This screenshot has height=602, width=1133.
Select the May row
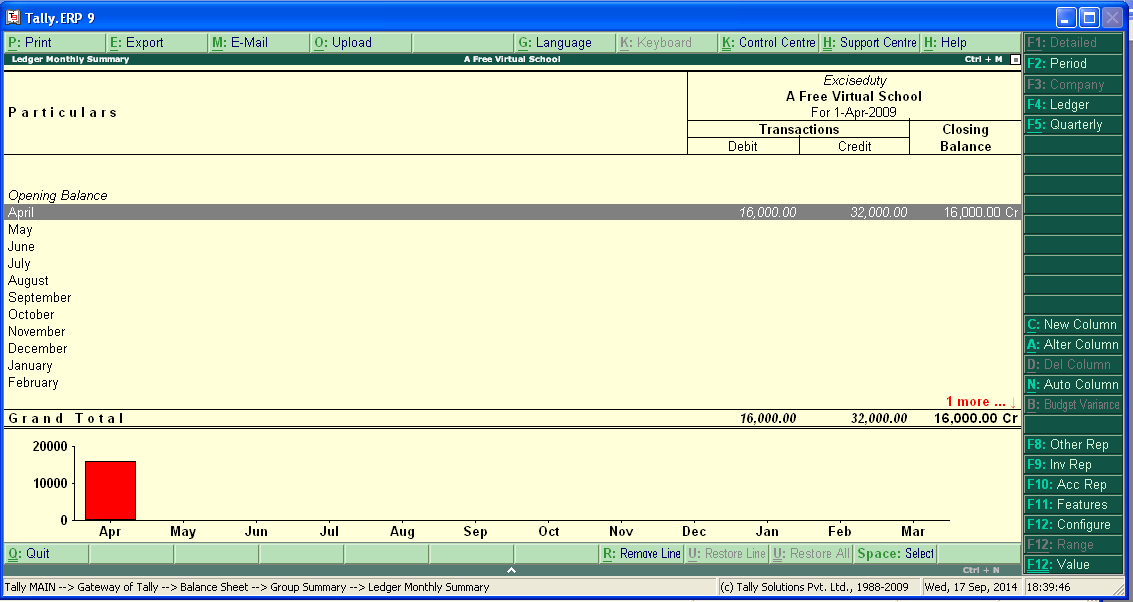coord(512,230)
